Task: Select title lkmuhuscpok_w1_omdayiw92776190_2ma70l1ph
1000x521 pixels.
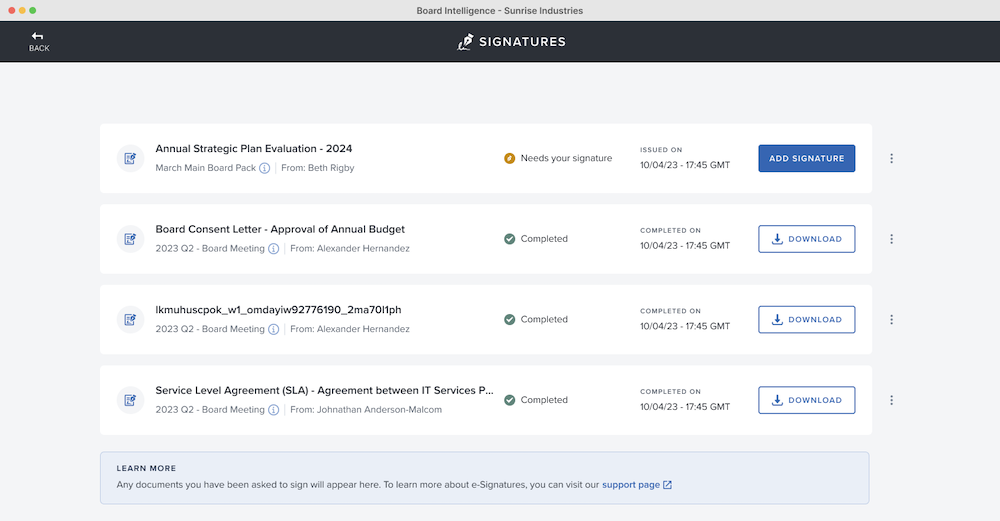Action: 279,310
